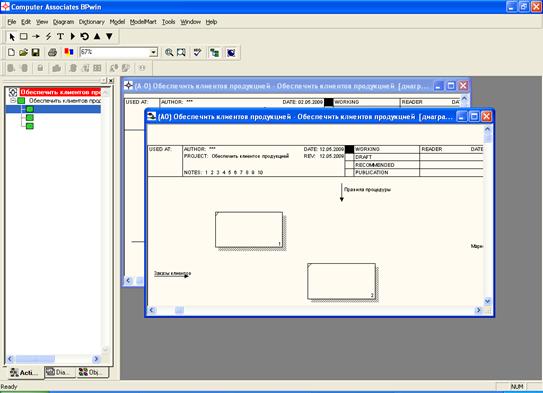This screenshot has height=393, width=543.
Task: Select the Arrow tool
Action: (36, 36)
